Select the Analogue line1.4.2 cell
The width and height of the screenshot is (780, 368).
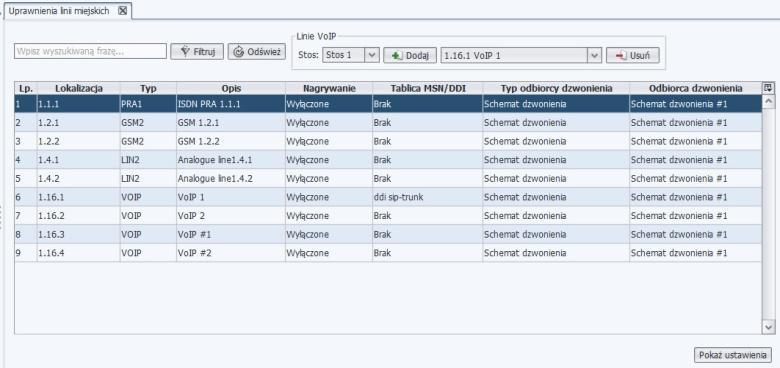[231, 178]
